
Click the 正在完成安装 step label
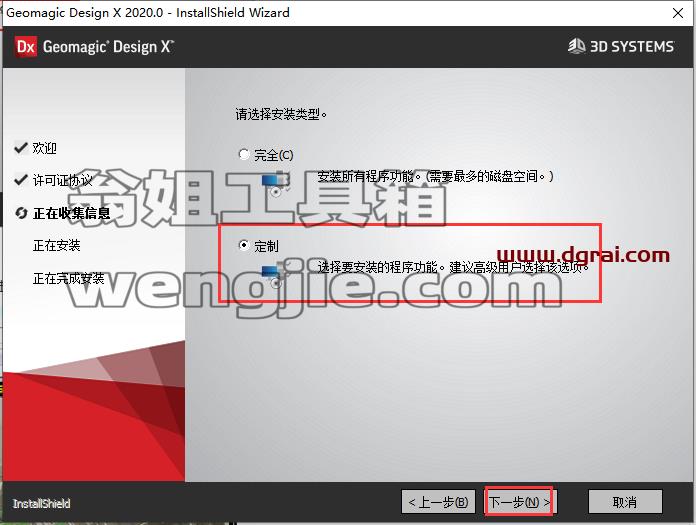[68, 278]
